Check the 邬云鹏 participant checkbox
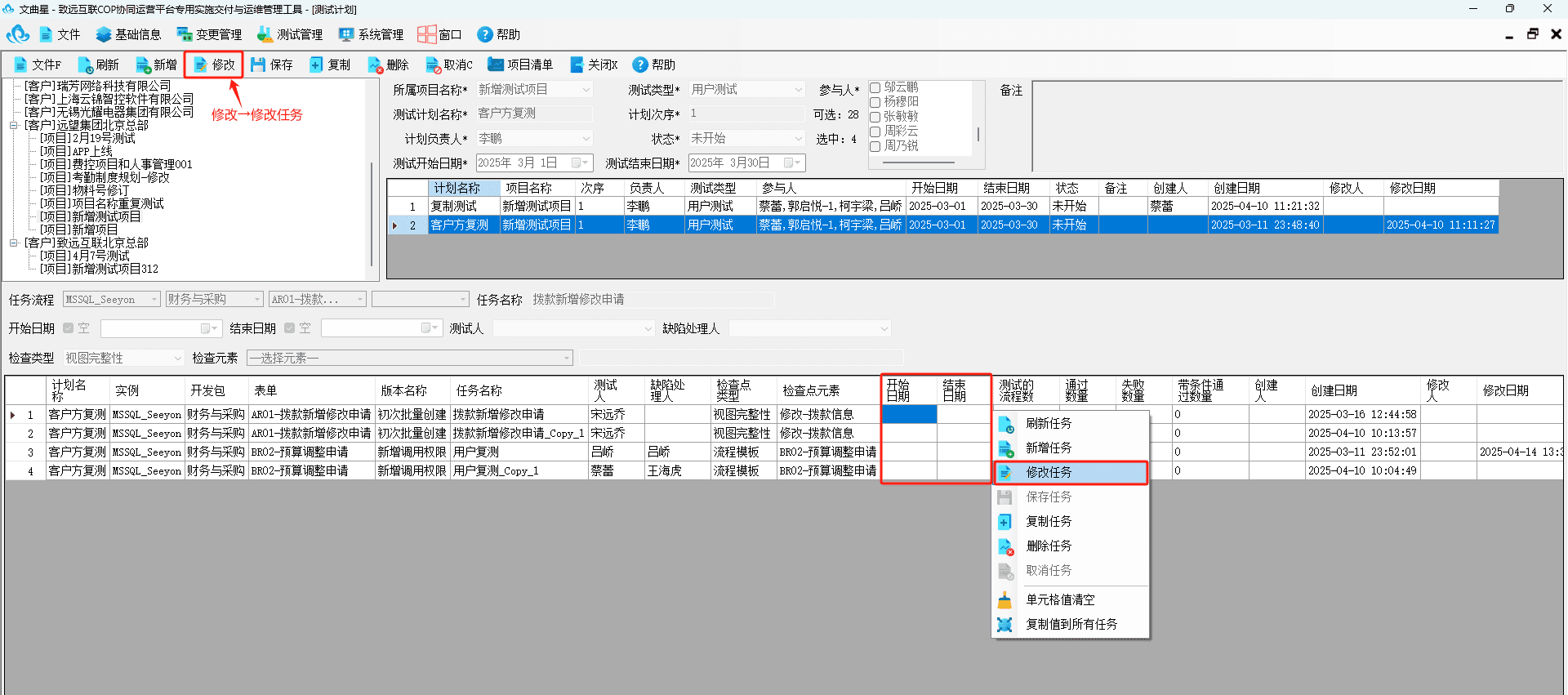This screenshot has height=695, width=1568. pos(875,87)
